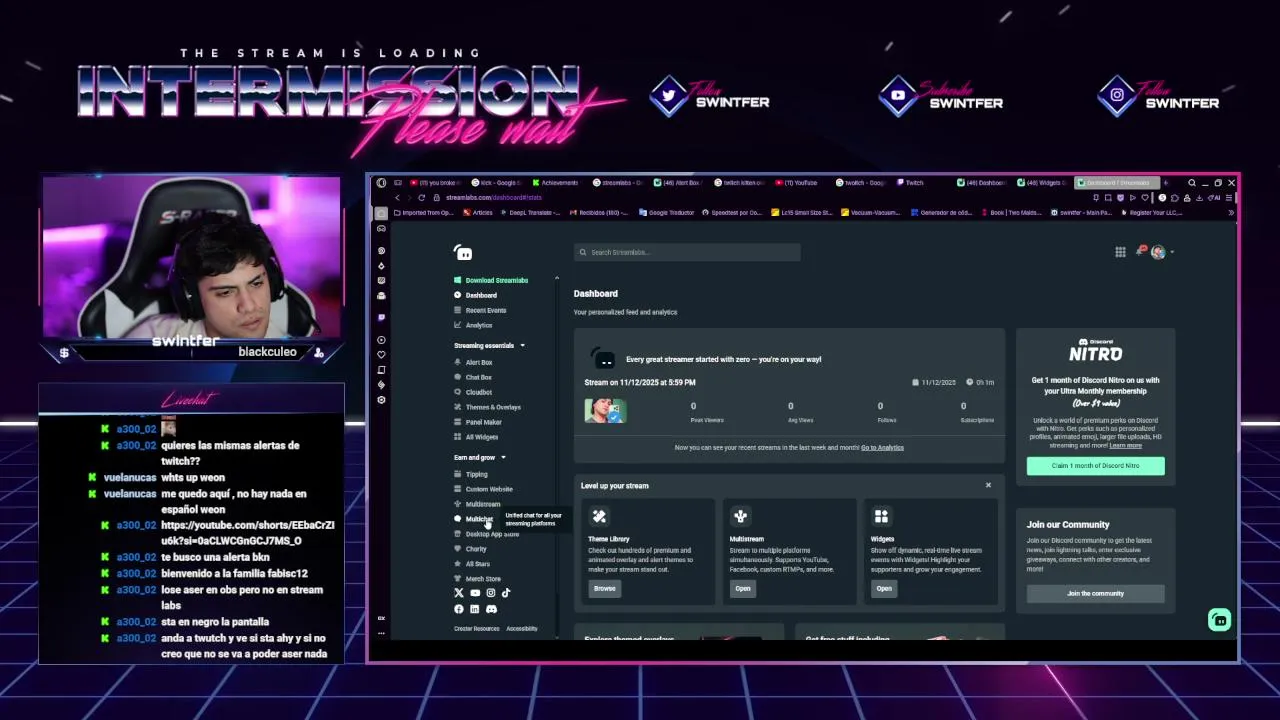
Task: Open the Streamlabs TikTok social icon
Action: [506, 593]
